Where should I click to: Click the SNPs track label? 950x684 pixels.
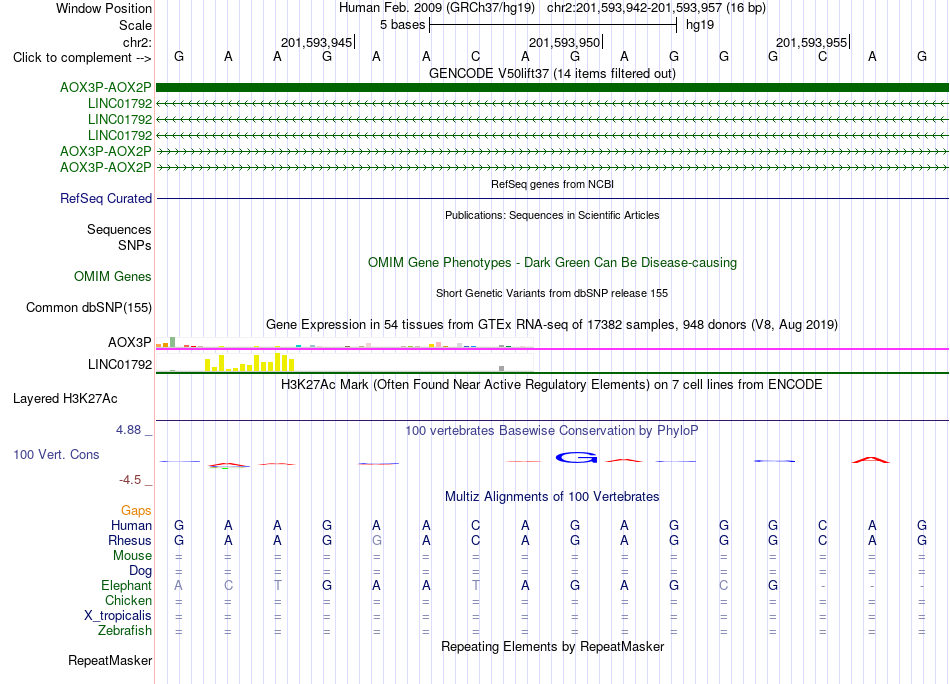(x=135, y=245)
